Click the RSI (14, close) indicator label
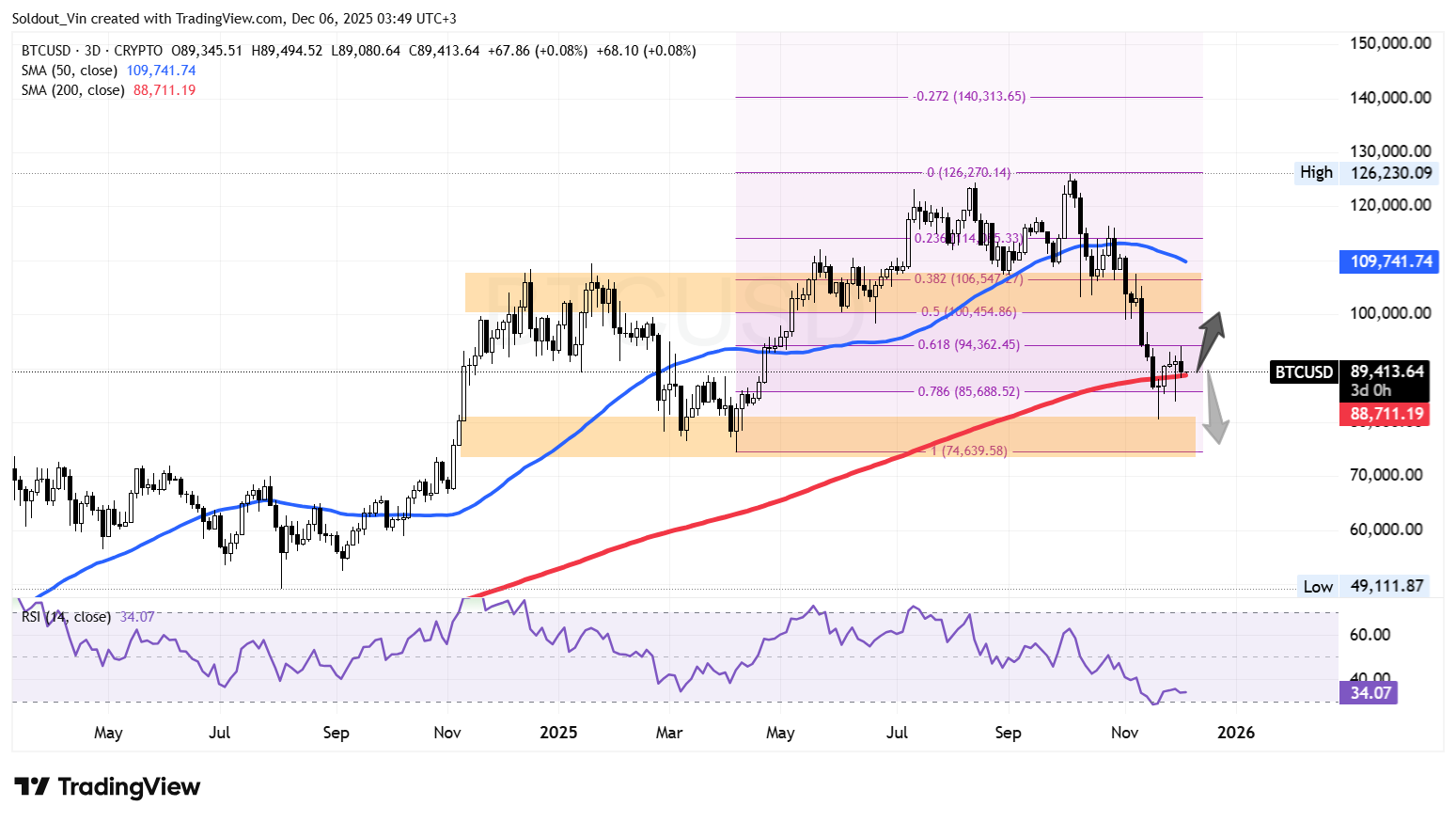Viewport: 1456px width, 822px height. (x=66, y=617)
